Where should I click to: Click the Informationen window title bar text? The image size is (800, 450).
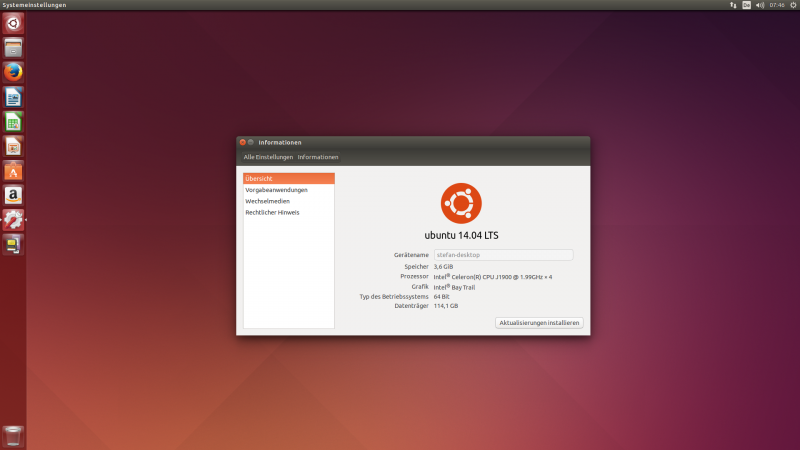click(x=280, y=142)
